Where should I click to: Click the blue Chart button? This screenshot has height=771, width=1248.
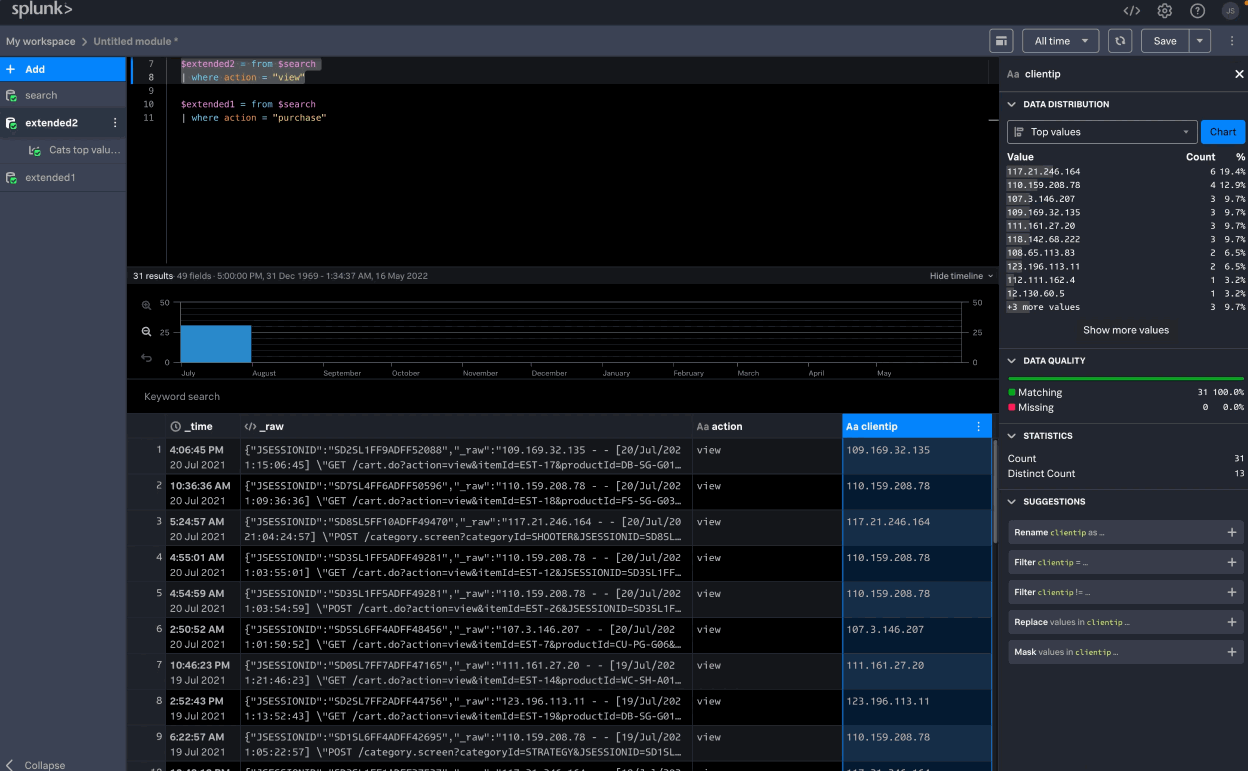[1222, 132]
